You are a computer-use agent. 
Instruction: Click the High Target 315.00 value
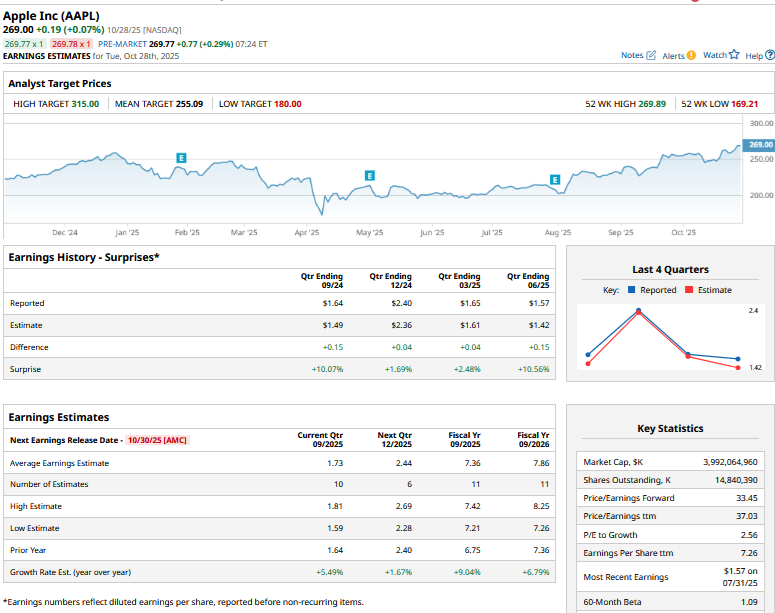click(85, 104)
